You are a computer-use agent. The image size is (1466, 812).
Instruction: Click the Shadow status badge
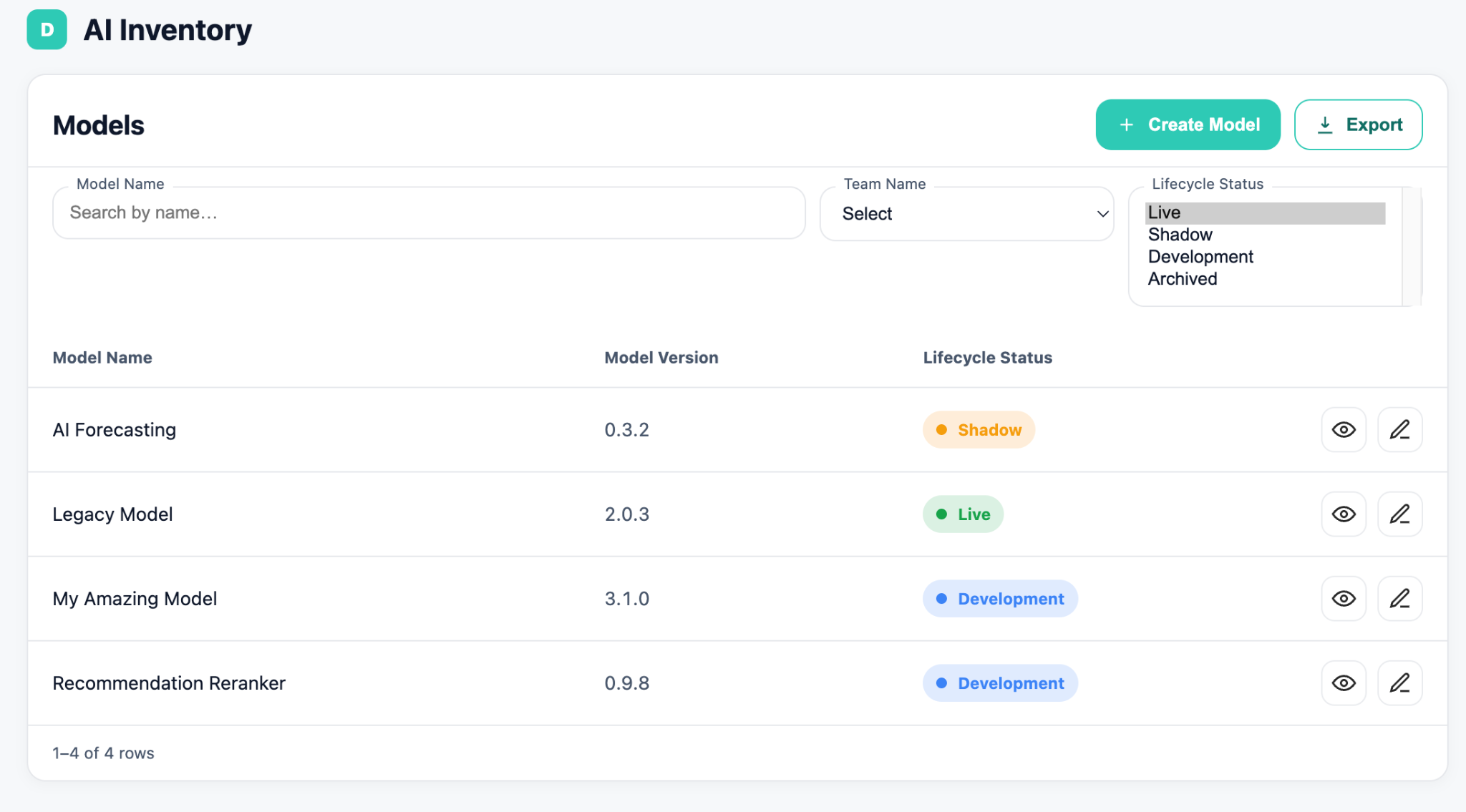pos(979,429)
